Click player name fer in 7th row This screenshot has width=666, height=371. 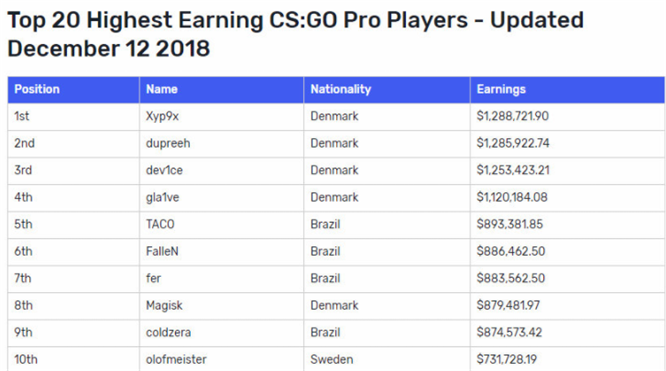click(x=153, y=278)
